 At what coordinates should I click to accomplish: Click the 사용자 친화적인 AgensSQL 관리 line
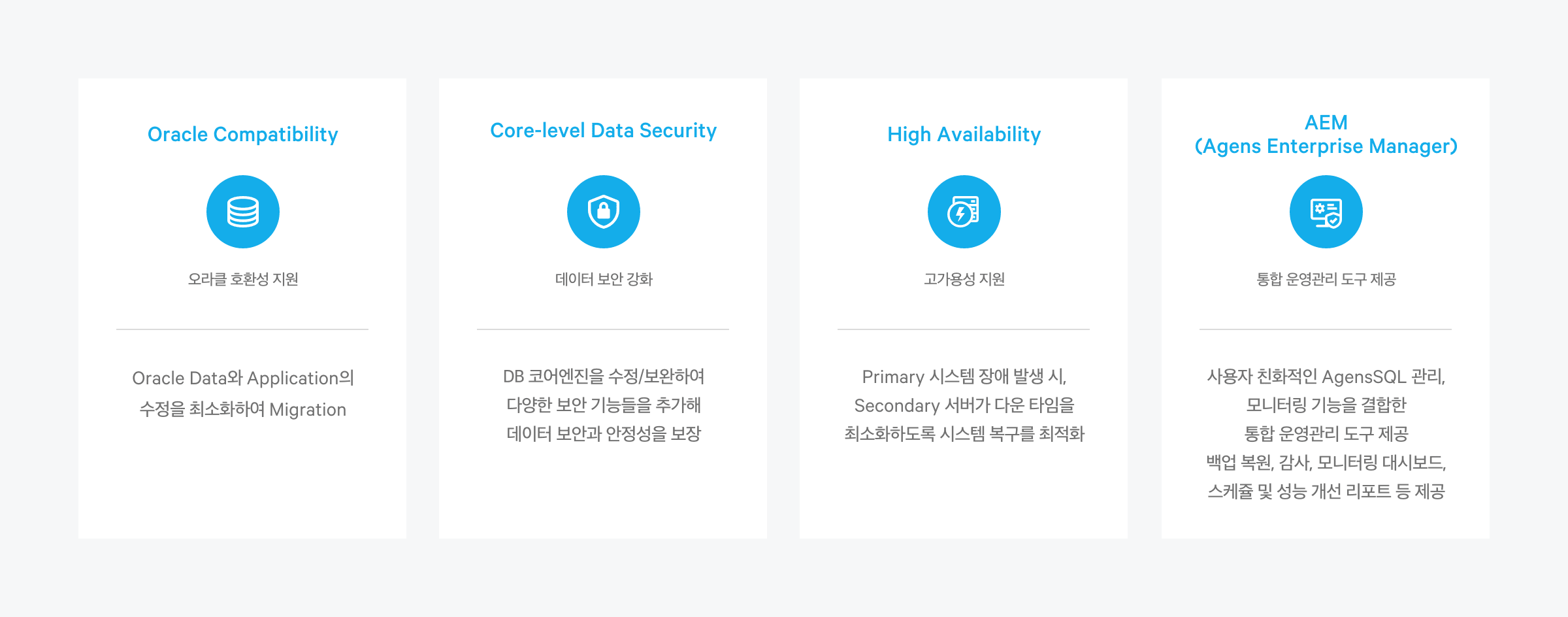point(1326,376)
